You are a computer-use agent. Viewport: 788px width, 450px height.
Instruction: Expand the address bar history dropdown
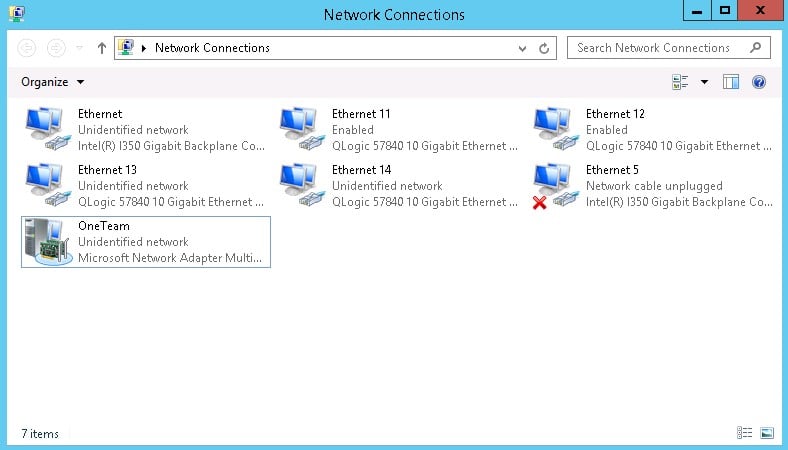click(x=522, y=48)
